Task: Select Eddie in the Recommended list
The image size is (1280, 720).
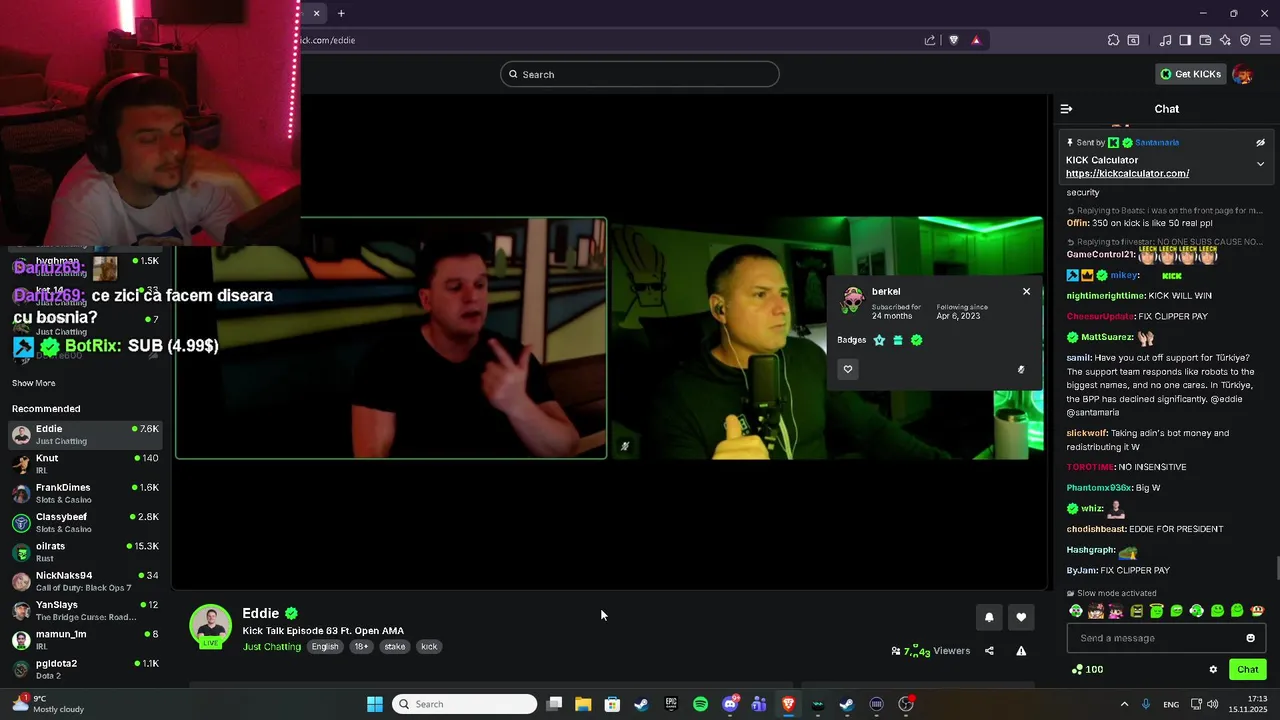Action: (x=85, y=435)
